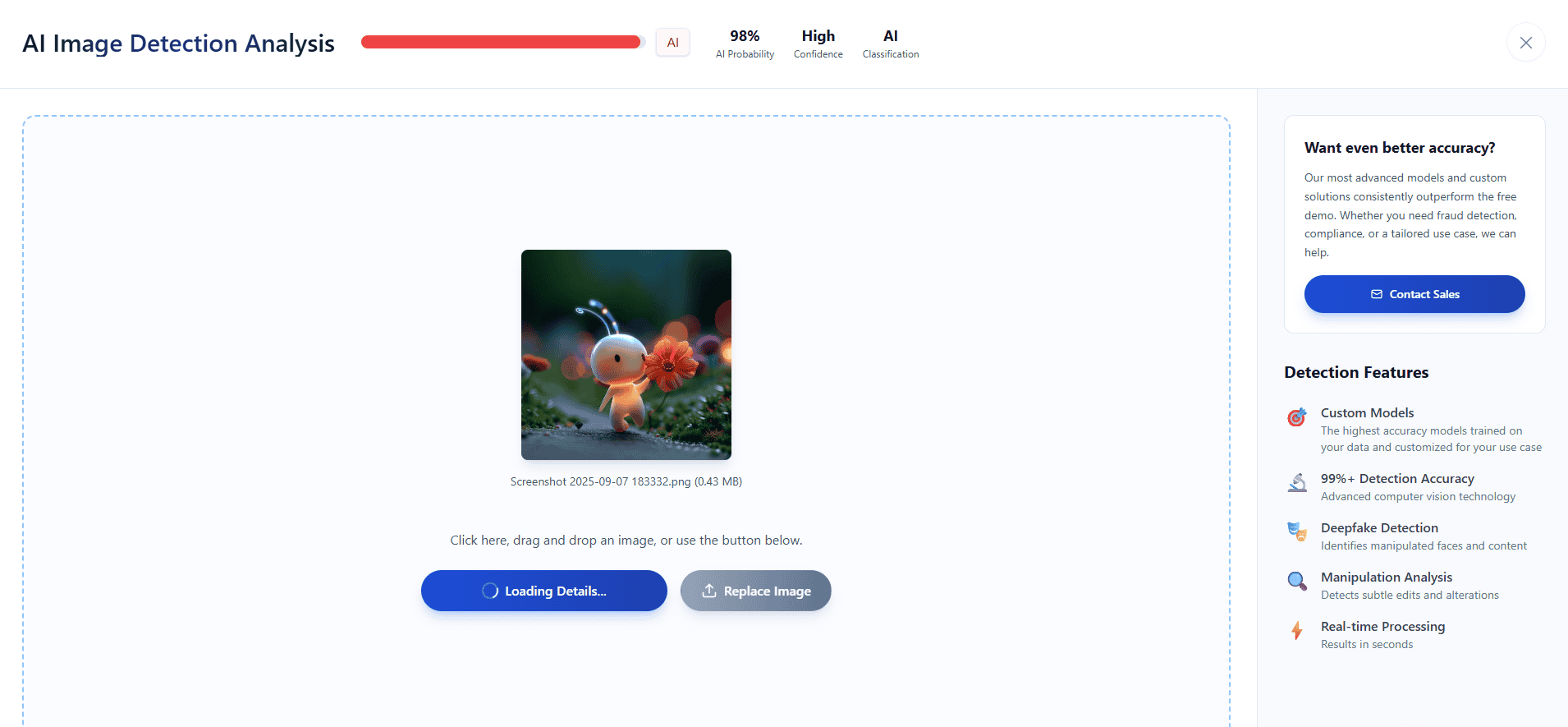Click the envelope icon in Contact Sales
1568x727 pixels.
coord(1377,294)
